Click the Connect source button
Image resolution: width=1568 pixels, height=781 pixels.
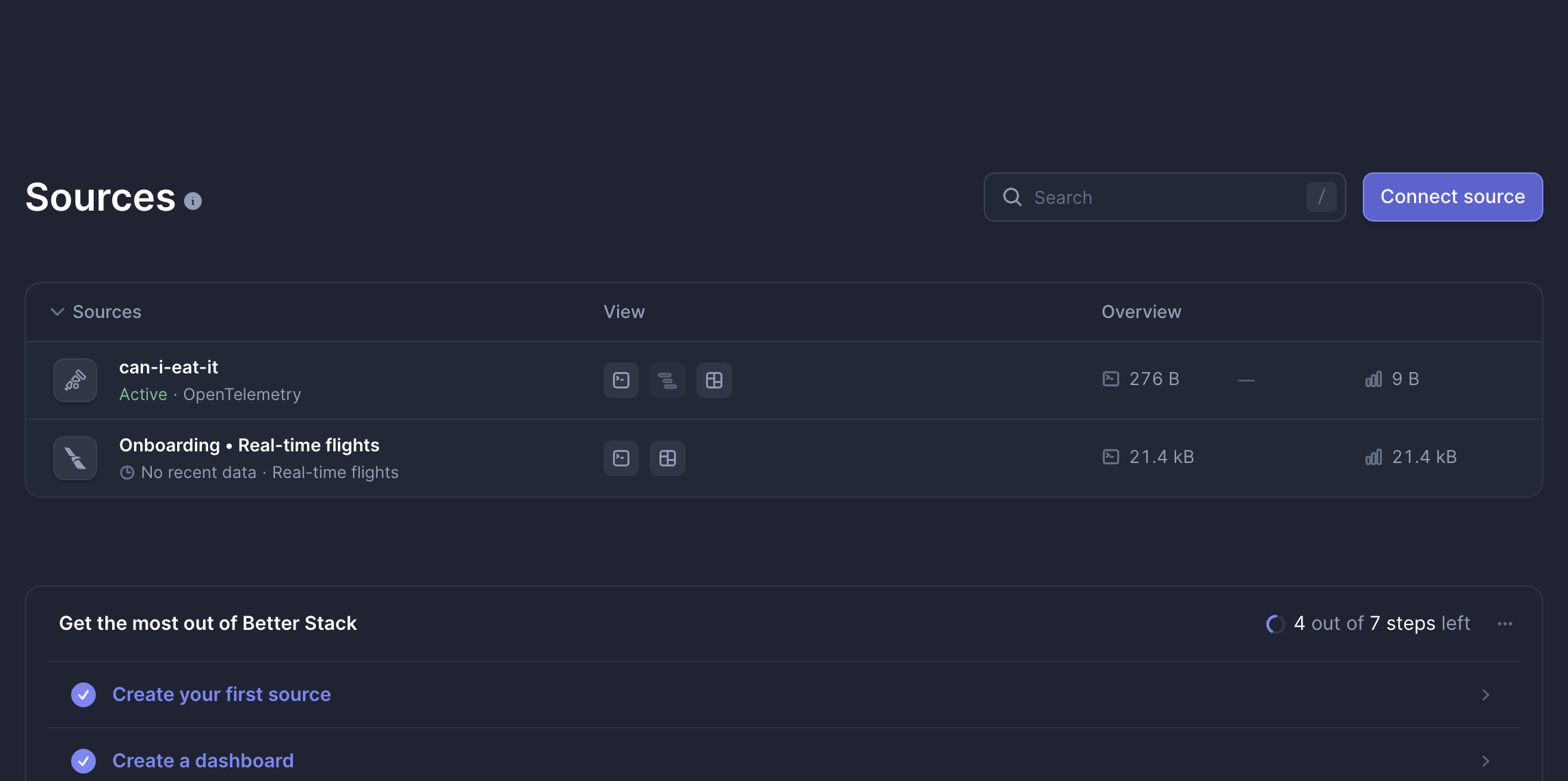1452,197
